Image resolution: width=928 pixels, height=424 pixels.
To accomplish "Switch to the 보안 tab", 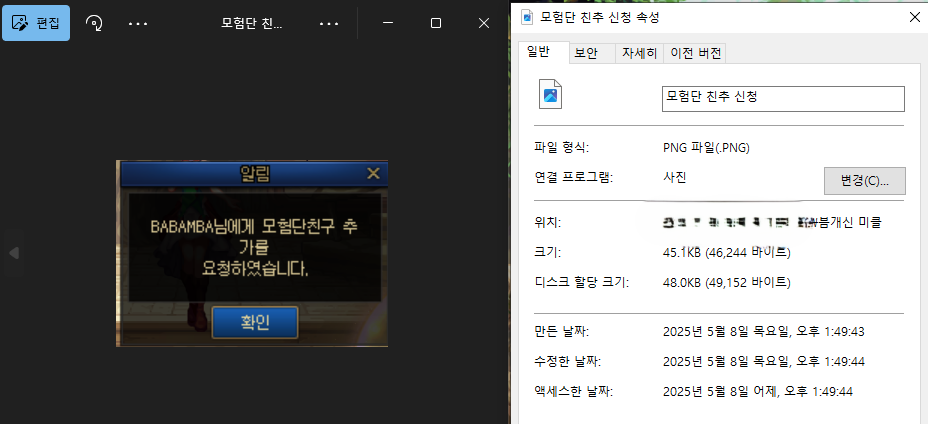I will coord(586,53).
